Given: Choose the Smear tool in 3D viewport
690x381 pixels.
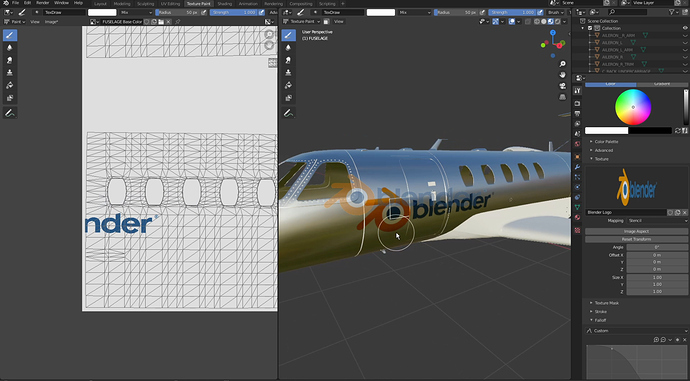Looking at the screenshot, I should [x=288, y=60].
